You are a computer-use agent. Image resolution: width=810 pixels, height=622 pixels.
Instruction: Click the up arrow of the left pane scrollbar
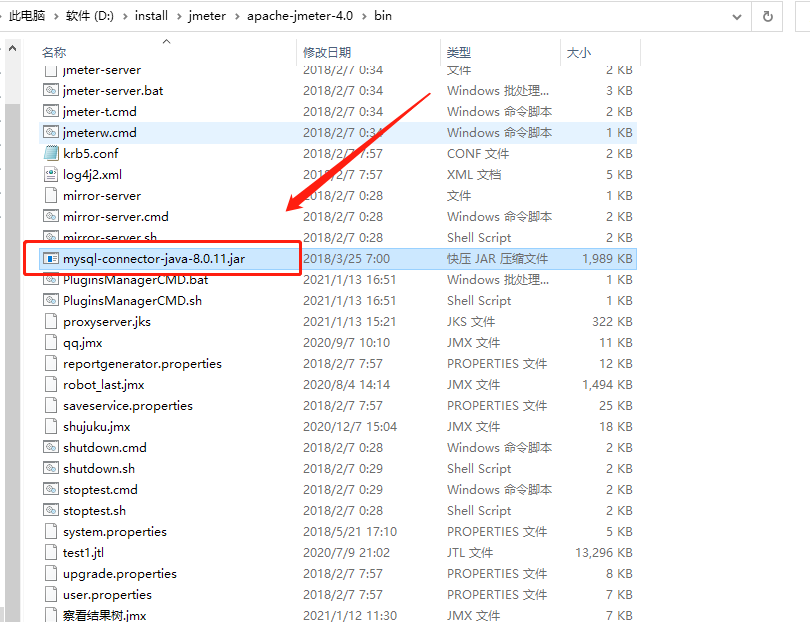pyautogui.click(x=13, y=49)
